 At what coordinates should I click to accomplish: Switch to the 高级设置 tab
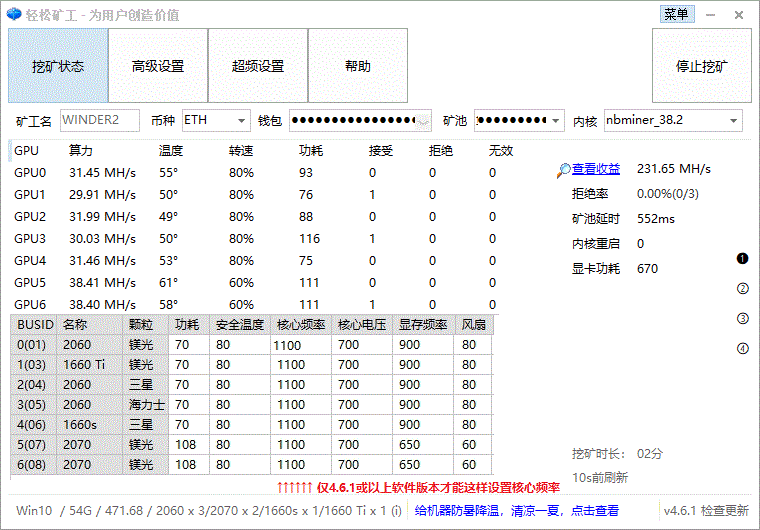(x=158, y=66)
